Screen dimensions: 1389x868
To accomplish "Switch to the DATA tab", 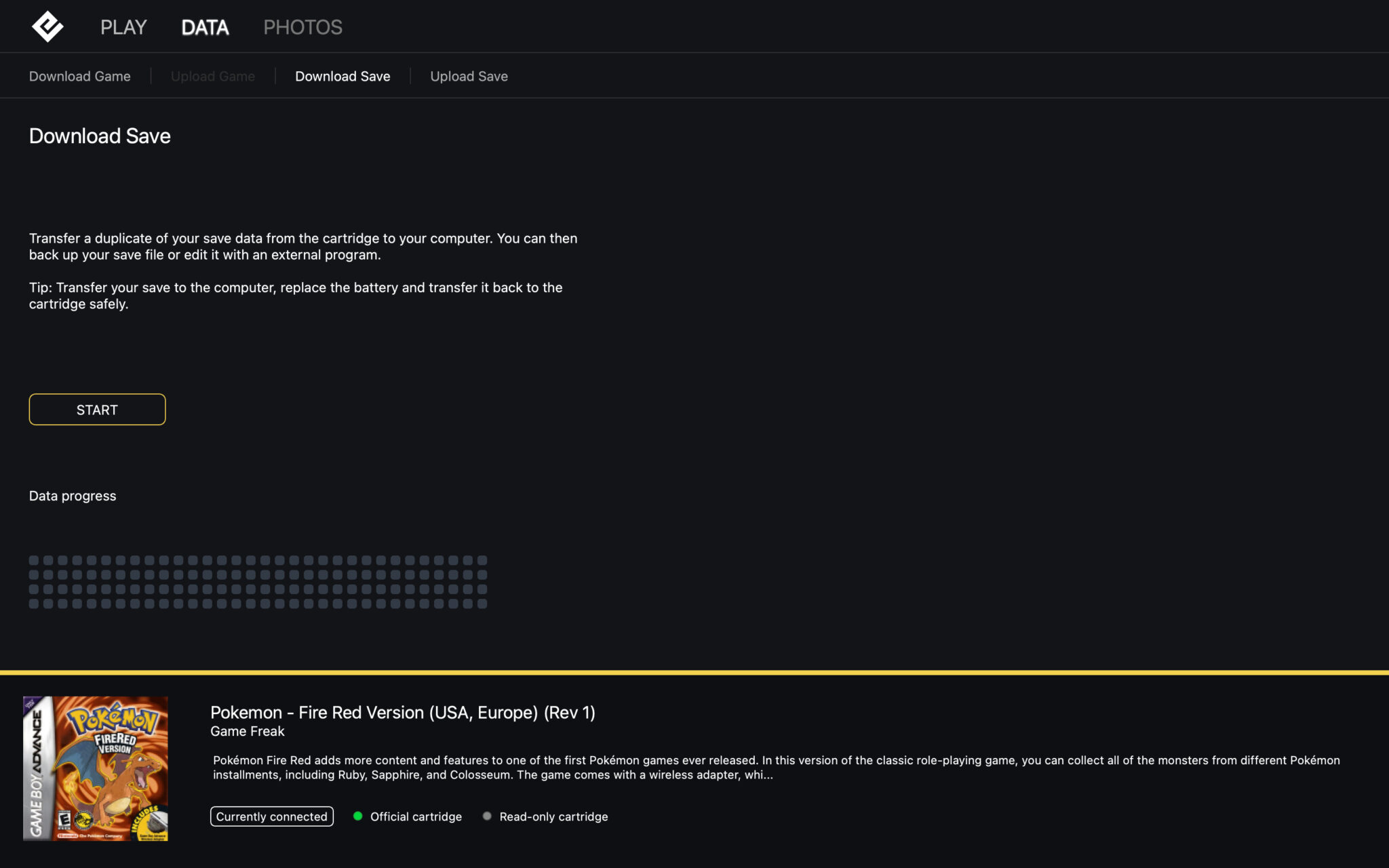I will point(205,27).
